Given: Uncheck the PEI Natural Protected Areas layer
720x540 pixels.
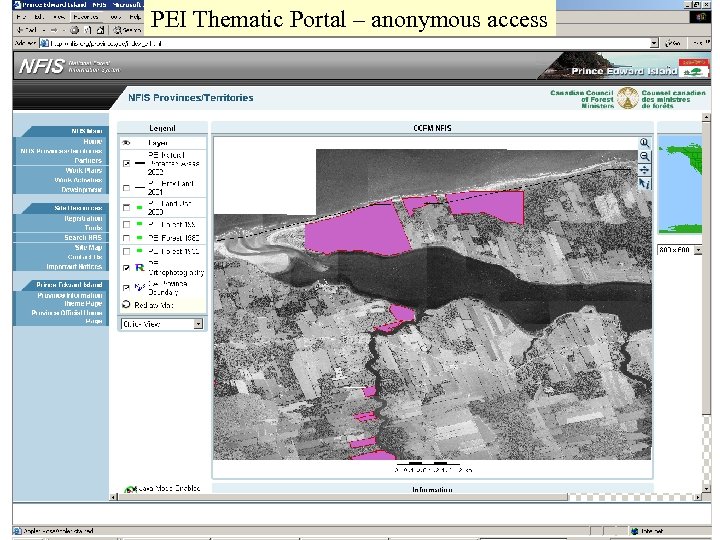Looking at the screenshot, I should click(126, 162).
